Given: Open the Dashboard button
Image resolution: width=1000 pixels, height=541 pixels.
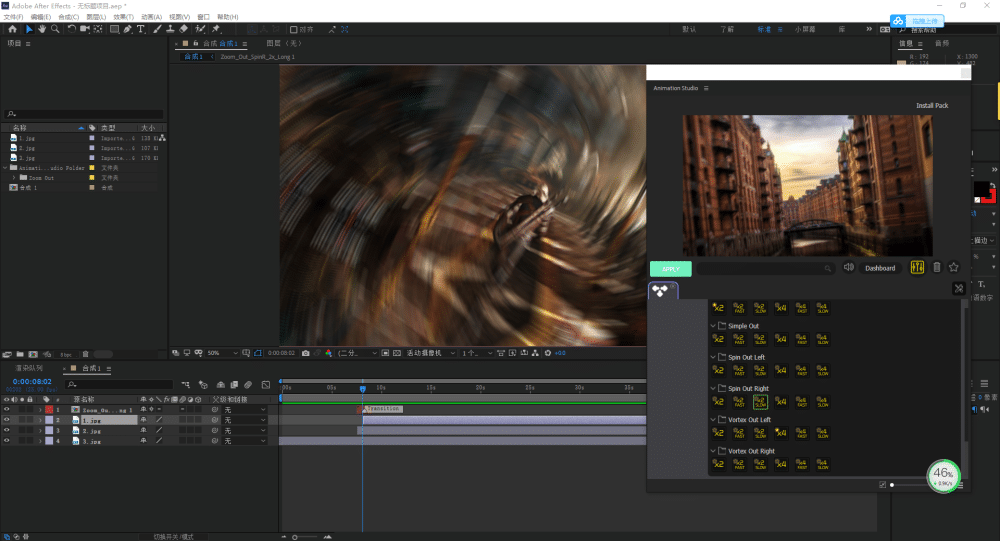Looking at the screenshot, I should coord(880,268).
